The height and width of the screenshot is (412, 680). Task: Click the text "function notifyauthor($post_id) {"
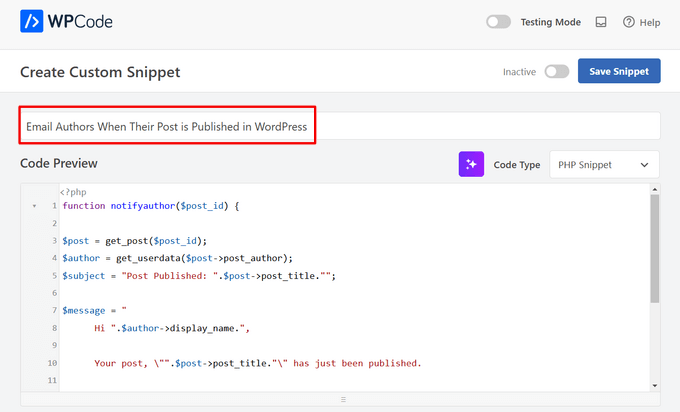[x=150, y=206]
